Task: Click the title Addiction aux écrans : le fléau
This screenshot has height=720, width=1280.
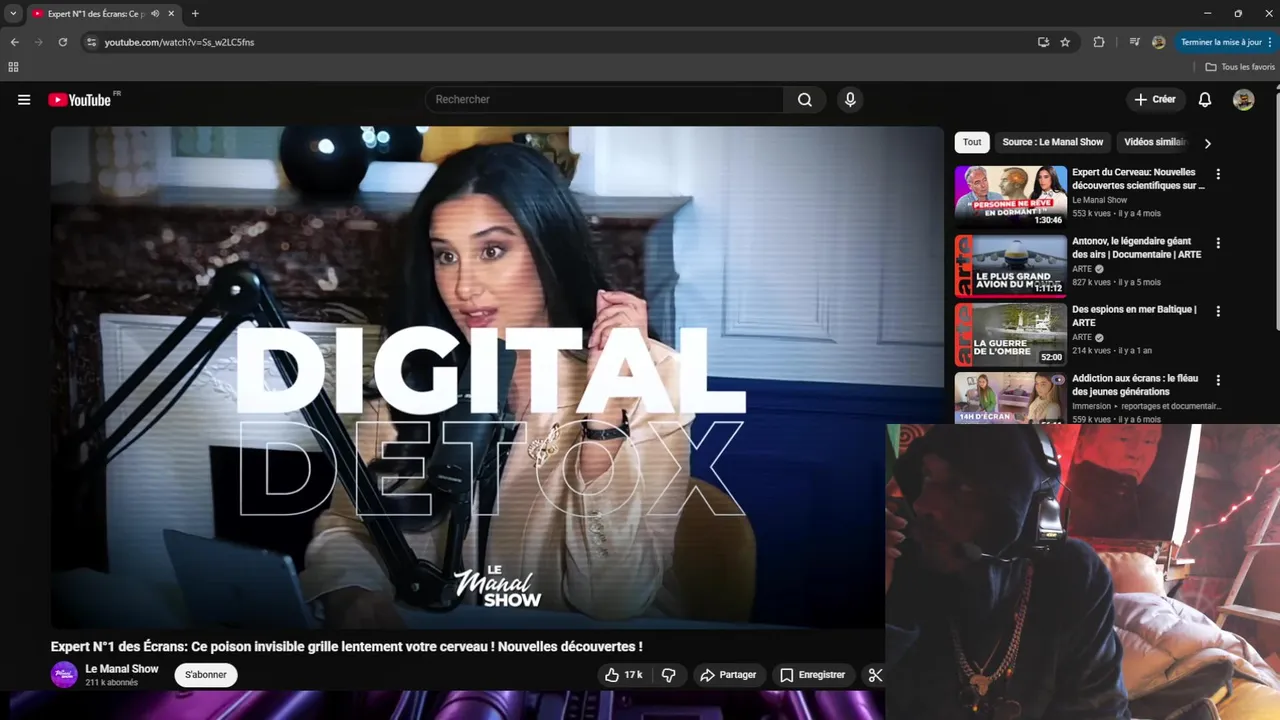Action: (1135, 385)
